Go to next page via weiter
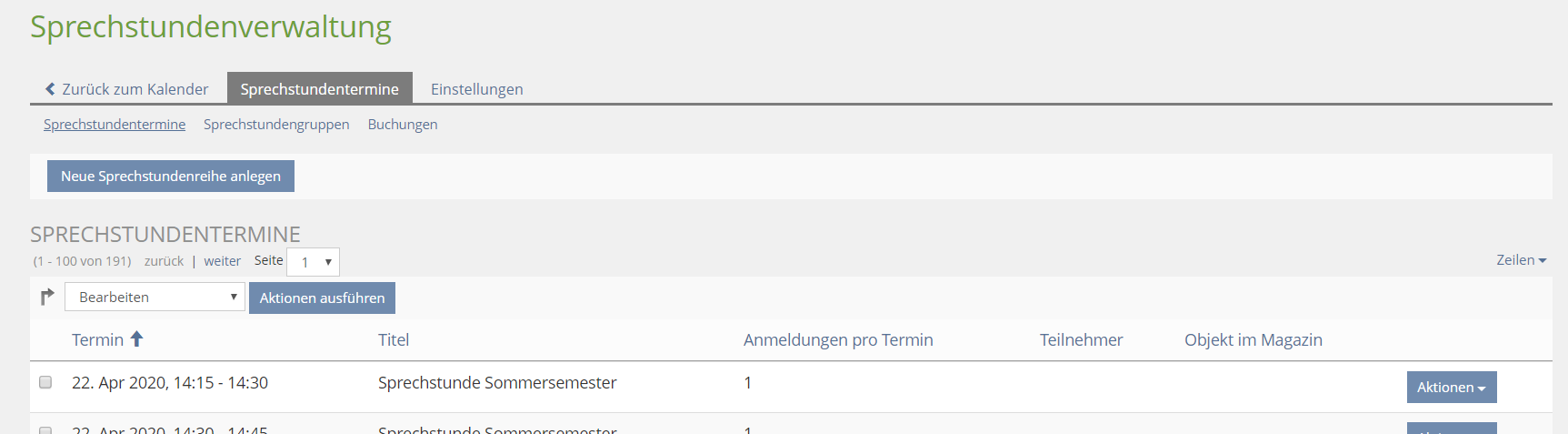Screen dimensions: 1568x434 [222, 261]
